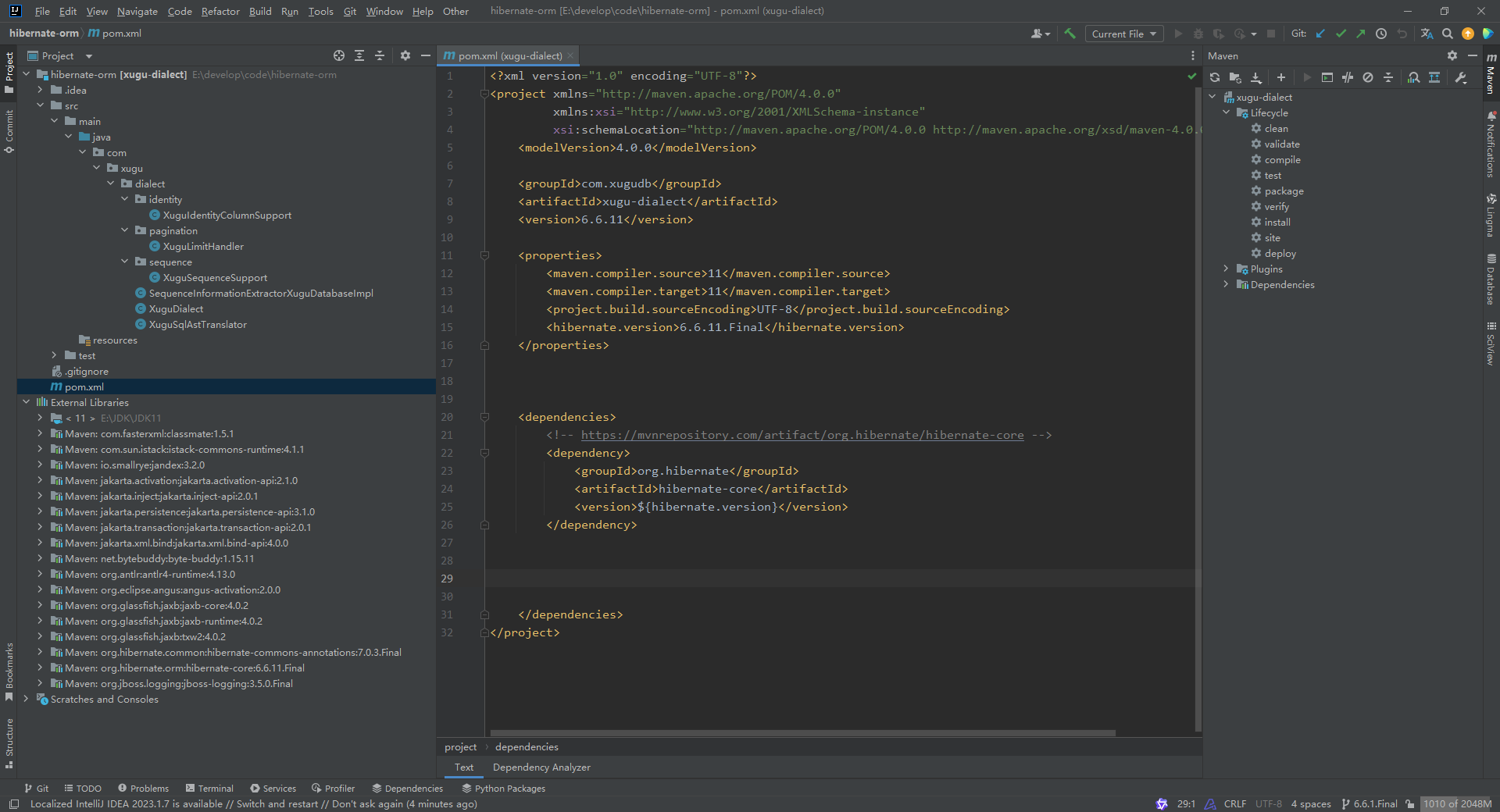Toggle Skip Tests mode in Maven
Viewport: 1500px width, 812px height.
1368,77
